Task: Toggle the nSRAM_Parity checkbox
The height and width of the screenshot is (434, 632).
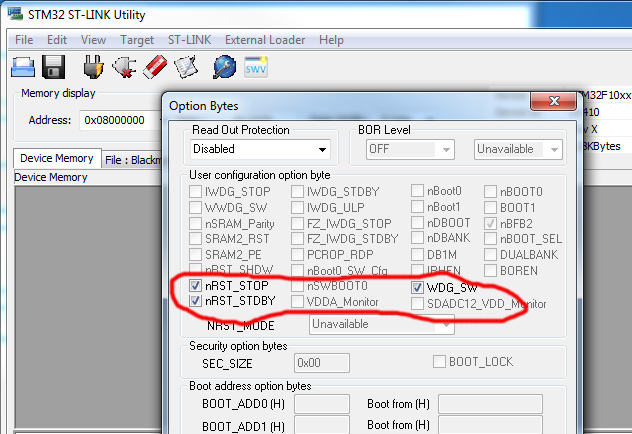Action: coord(195,223)
